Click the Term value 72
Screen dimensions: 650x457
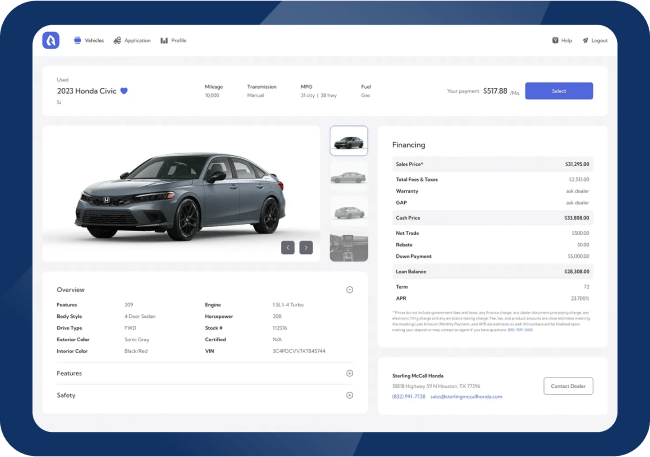pos(587,287)
